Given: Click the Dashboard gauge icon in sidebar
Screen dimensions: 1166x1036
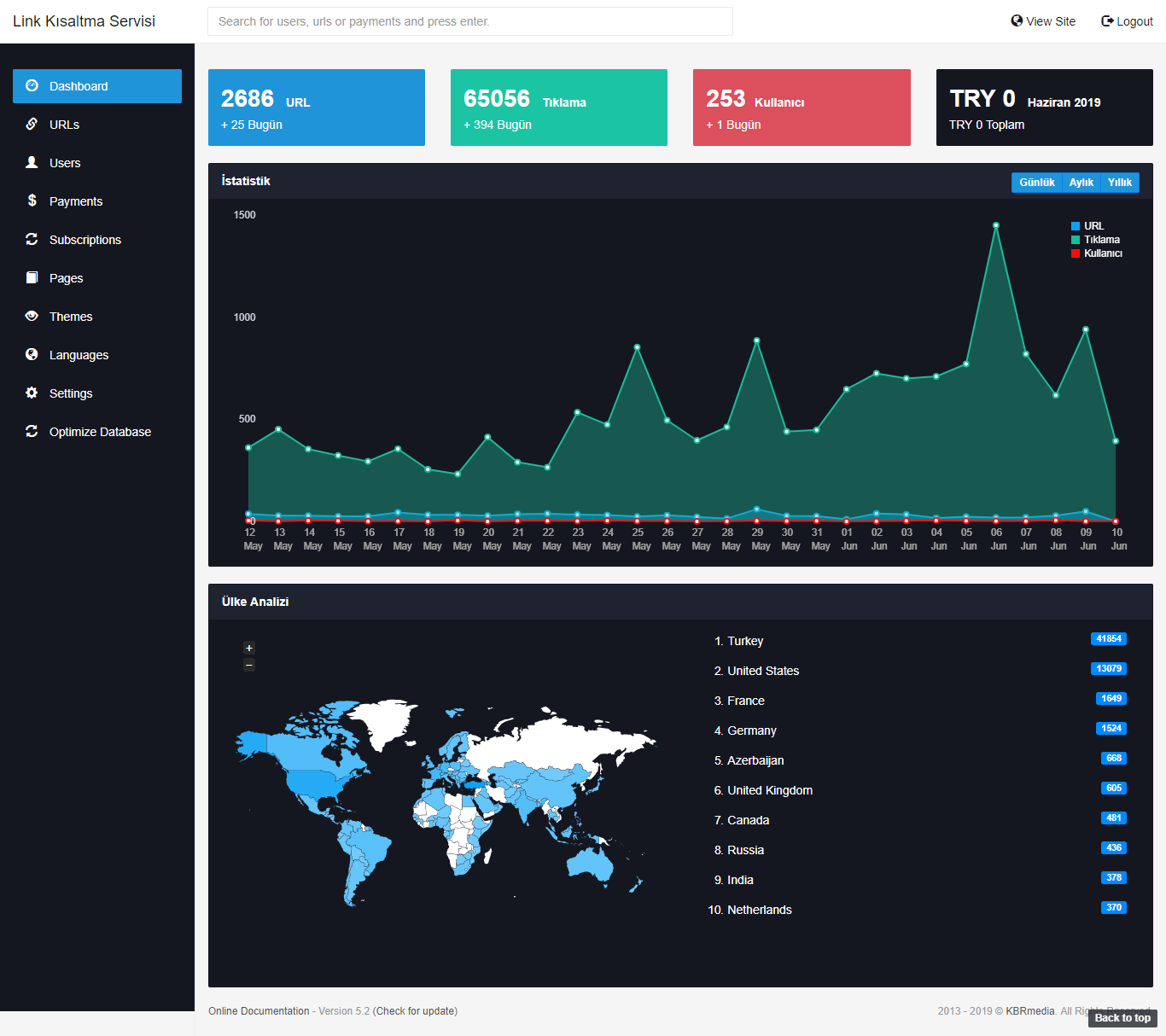Looking at the screenshot, I should pos(32,85).
